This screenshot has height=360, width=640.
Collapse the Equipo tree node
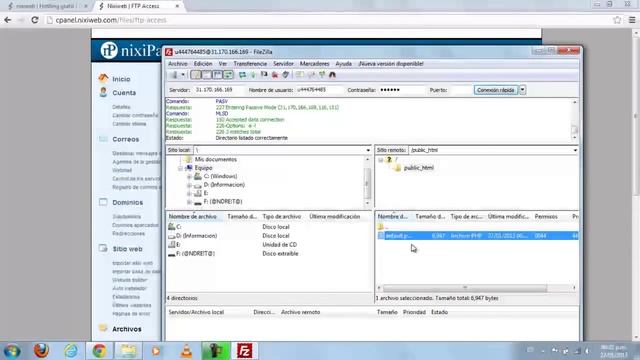tap(180, 168)
